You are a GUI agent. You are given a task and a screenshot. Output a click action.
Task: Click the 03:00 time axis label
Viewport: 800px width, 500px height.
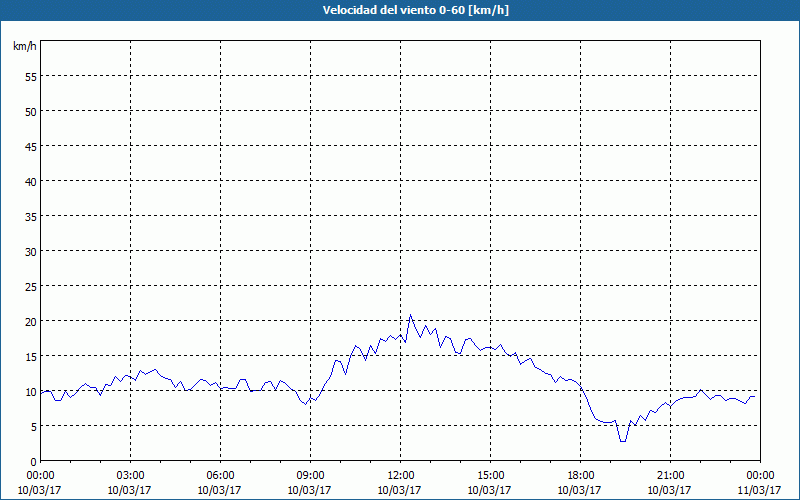pos(130,476)
